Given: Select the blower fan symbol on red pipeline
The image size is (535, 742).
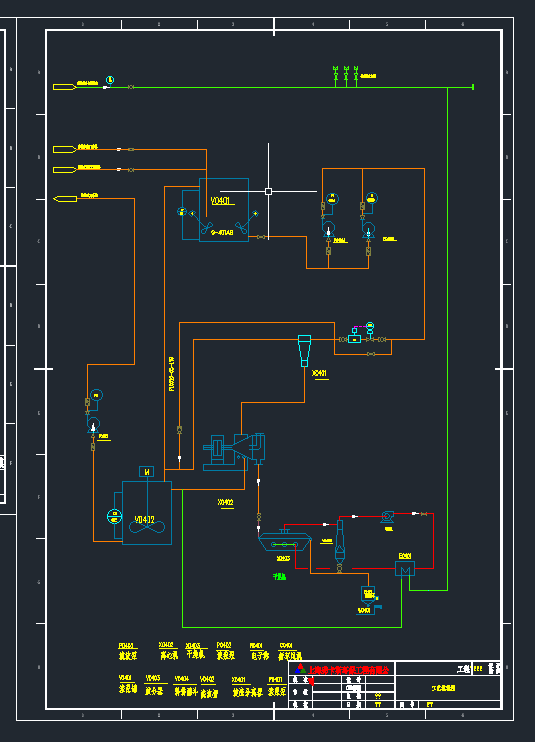Looking at the screenshot, I should click(x=387, y=517).
